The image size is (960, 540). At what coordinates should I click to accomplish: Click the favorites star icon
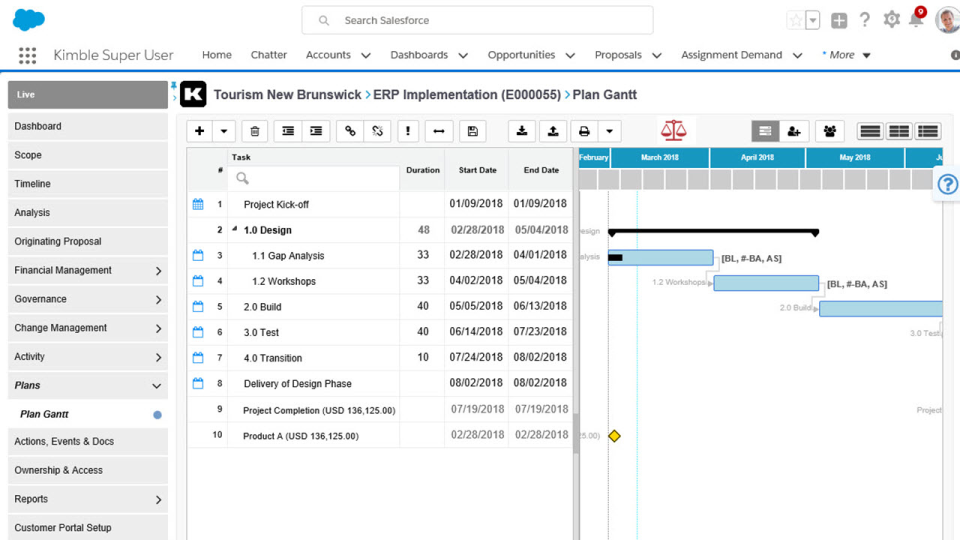[796, 20]
